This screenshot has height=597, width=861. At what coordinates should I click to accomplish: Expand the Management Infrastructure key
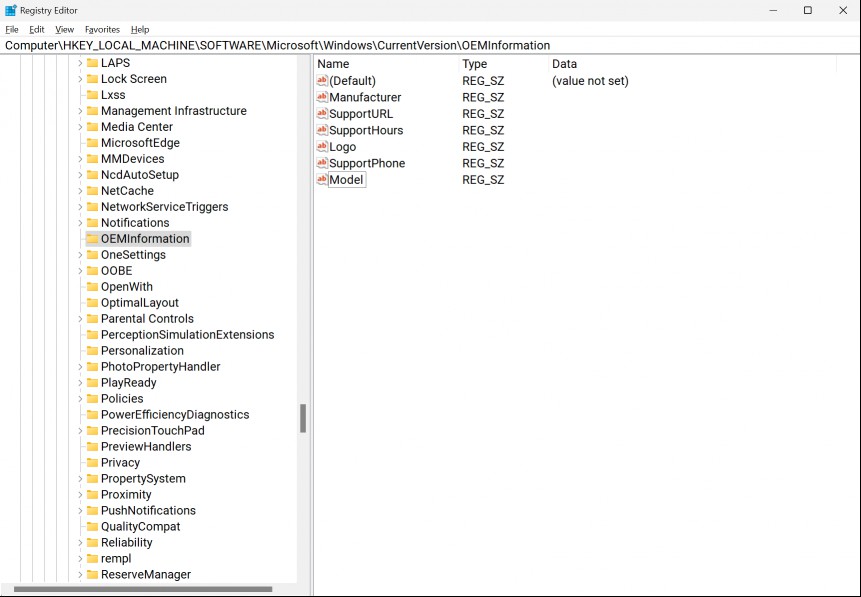80,111
